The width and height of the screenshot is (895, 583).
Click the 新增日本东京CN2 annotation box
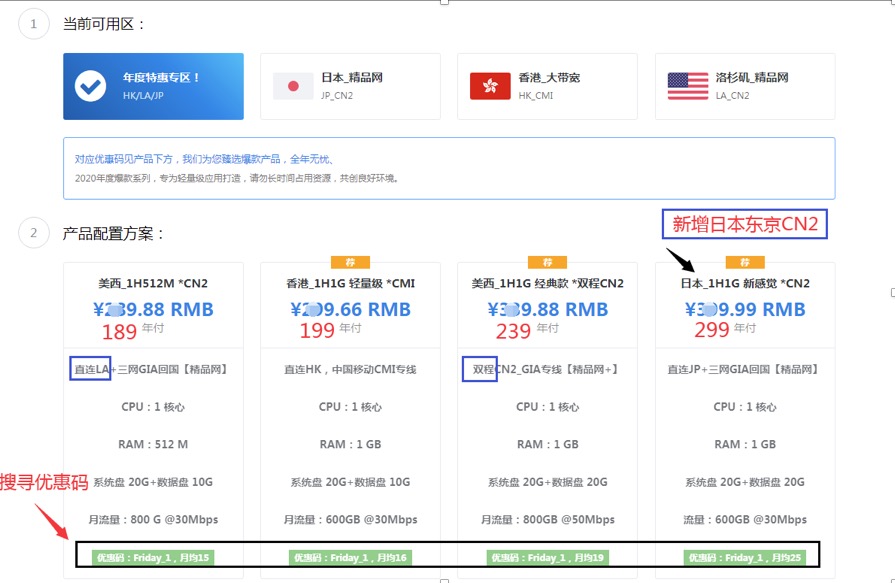coord(745,225)
